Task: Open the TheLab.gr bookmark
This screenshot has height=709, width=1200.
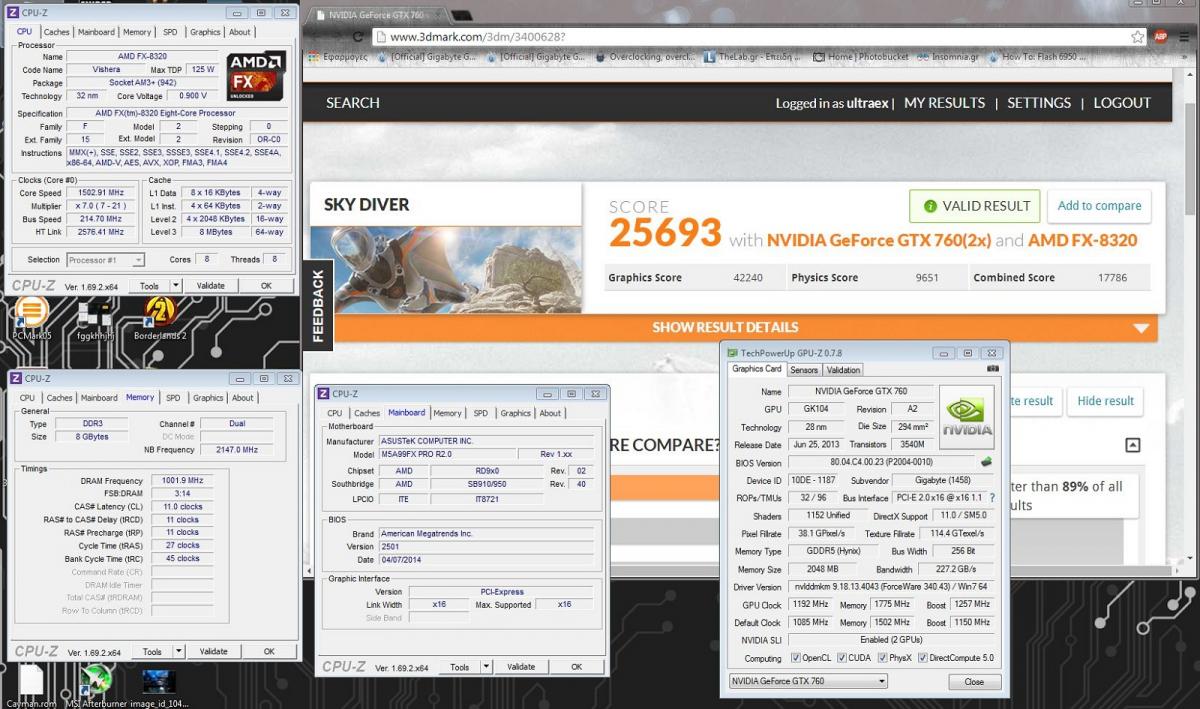Action: point(752,57)
